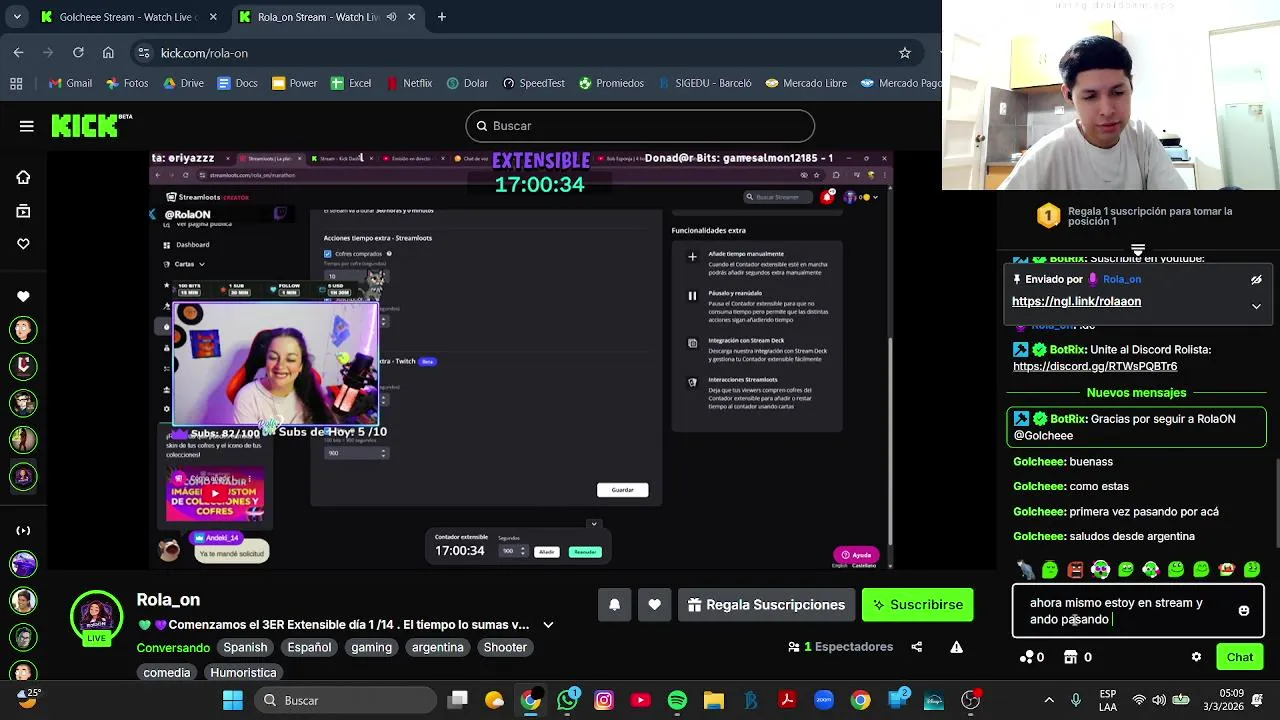The width and height of the screenshot is (1280, 720).
Task: Collapse the gift leaderboard handle
Action: (1138, 248)
